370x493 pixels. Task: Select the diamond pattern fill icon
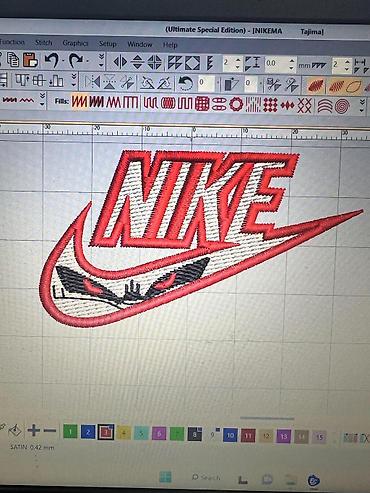tap(270, 105)
